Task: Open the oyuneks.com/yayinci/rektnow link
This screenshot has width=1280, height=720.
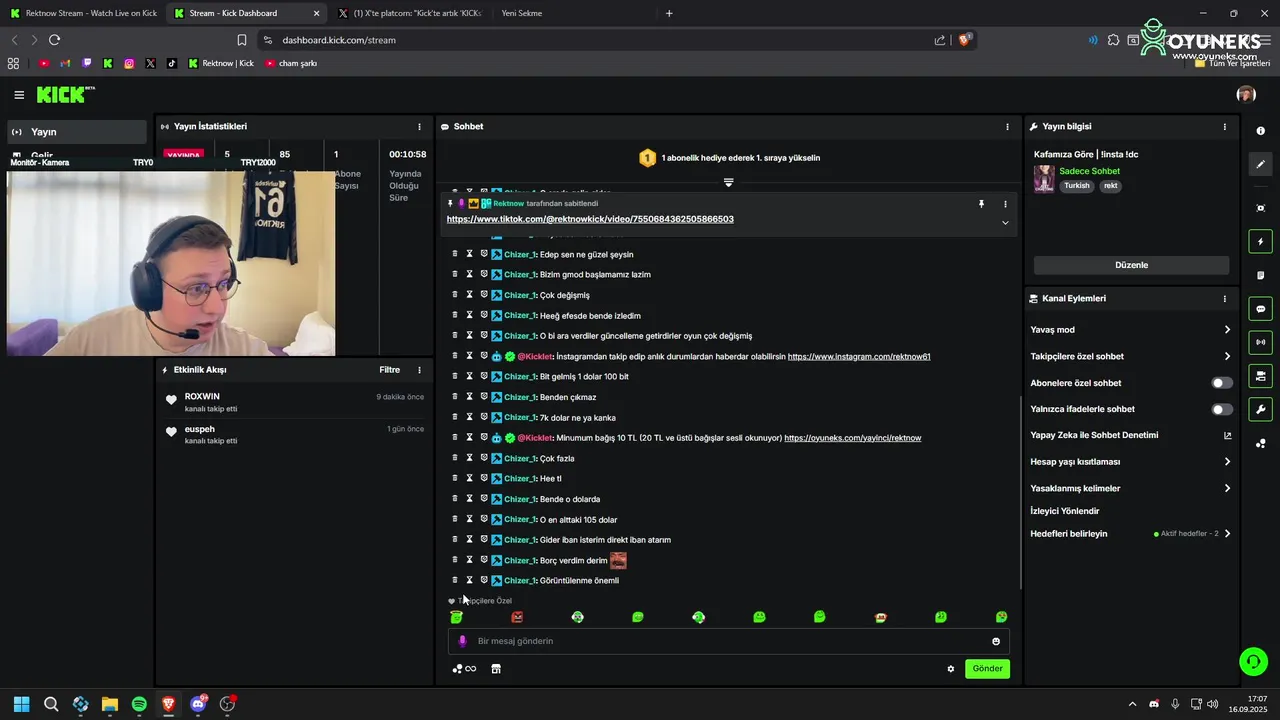Action: tap(852, 438)
